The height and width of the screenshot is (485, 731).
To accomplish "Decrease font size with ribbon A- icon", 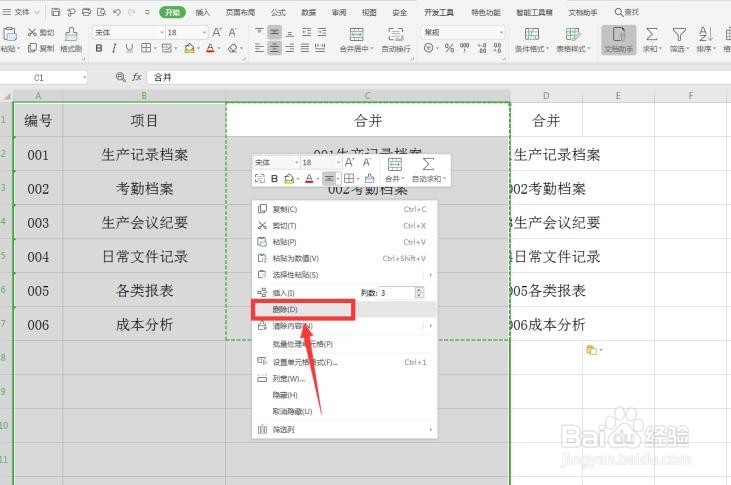I will (233, 32).
